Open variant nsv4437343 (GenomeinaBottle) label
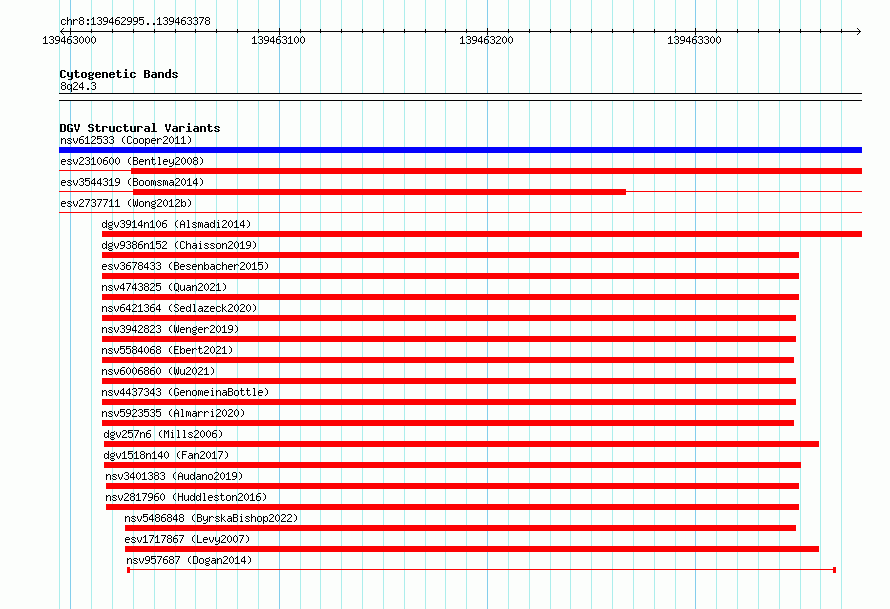The image size is (890, 609). (185, 392)
